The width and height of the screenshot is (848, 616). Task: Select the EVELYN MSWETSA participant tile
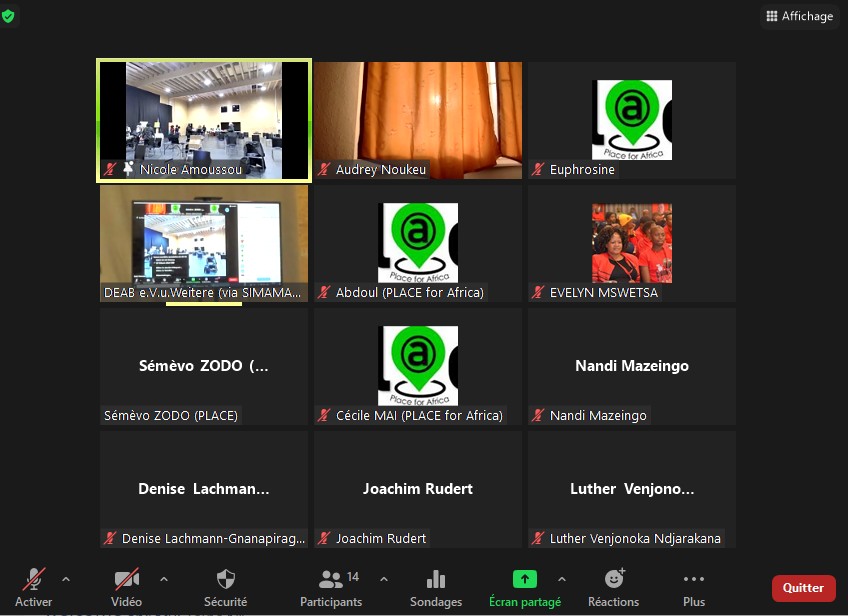[632, 243]
